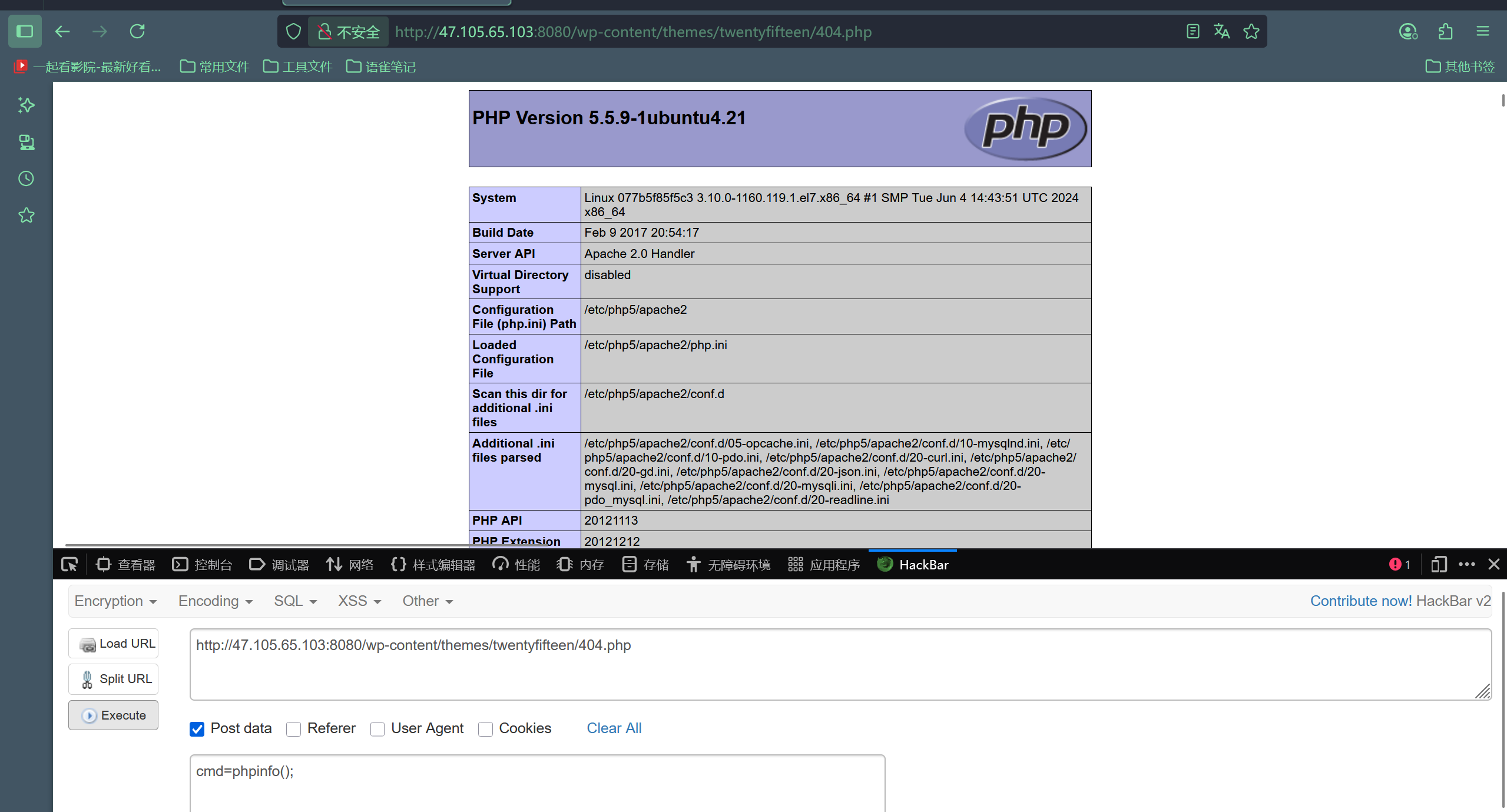Open reader view icon in address bar

1193,32
